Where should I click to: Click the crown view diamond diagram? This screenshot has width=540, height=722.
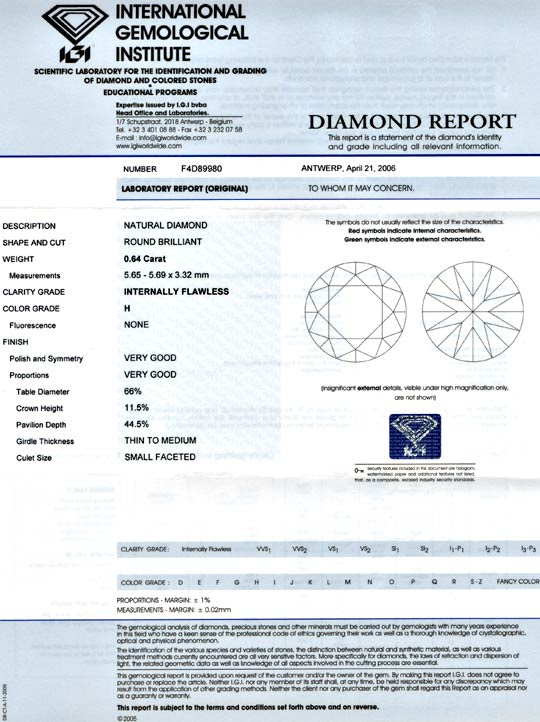(355, 312)
